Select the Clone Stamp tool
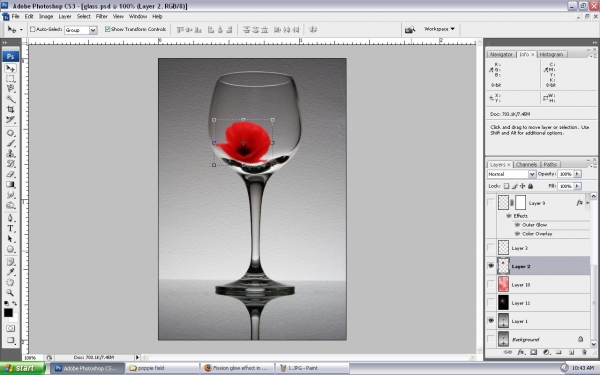The height and width of the screenshot is (375, 600). coord(10,154)
